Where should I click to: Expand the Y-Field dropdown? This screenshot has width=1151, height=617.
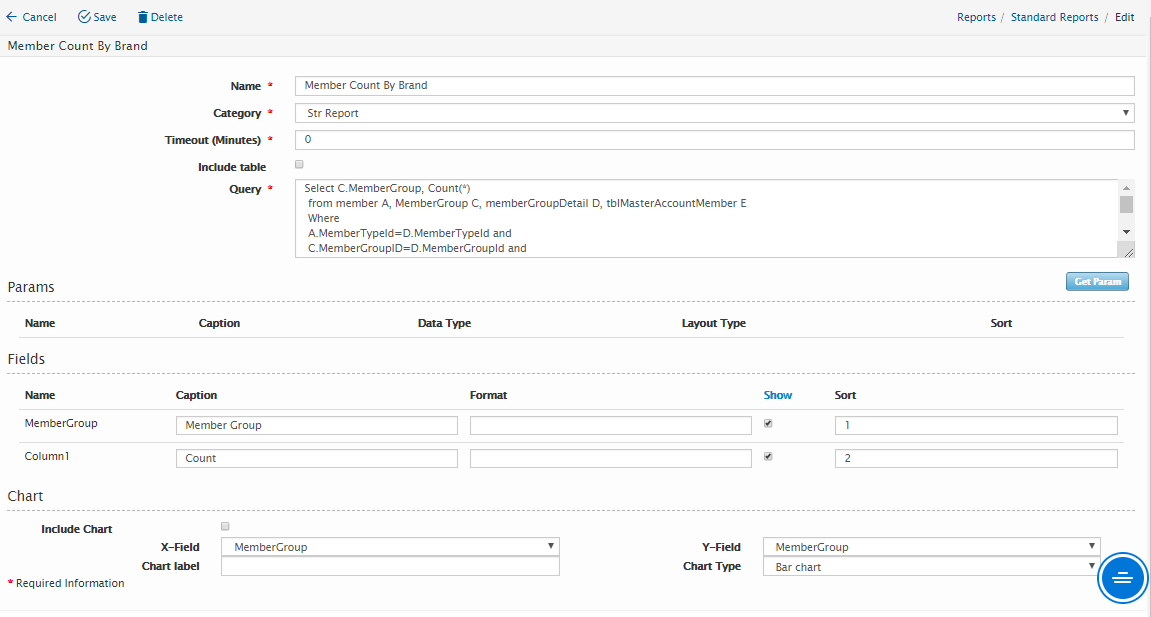(931, 547)
